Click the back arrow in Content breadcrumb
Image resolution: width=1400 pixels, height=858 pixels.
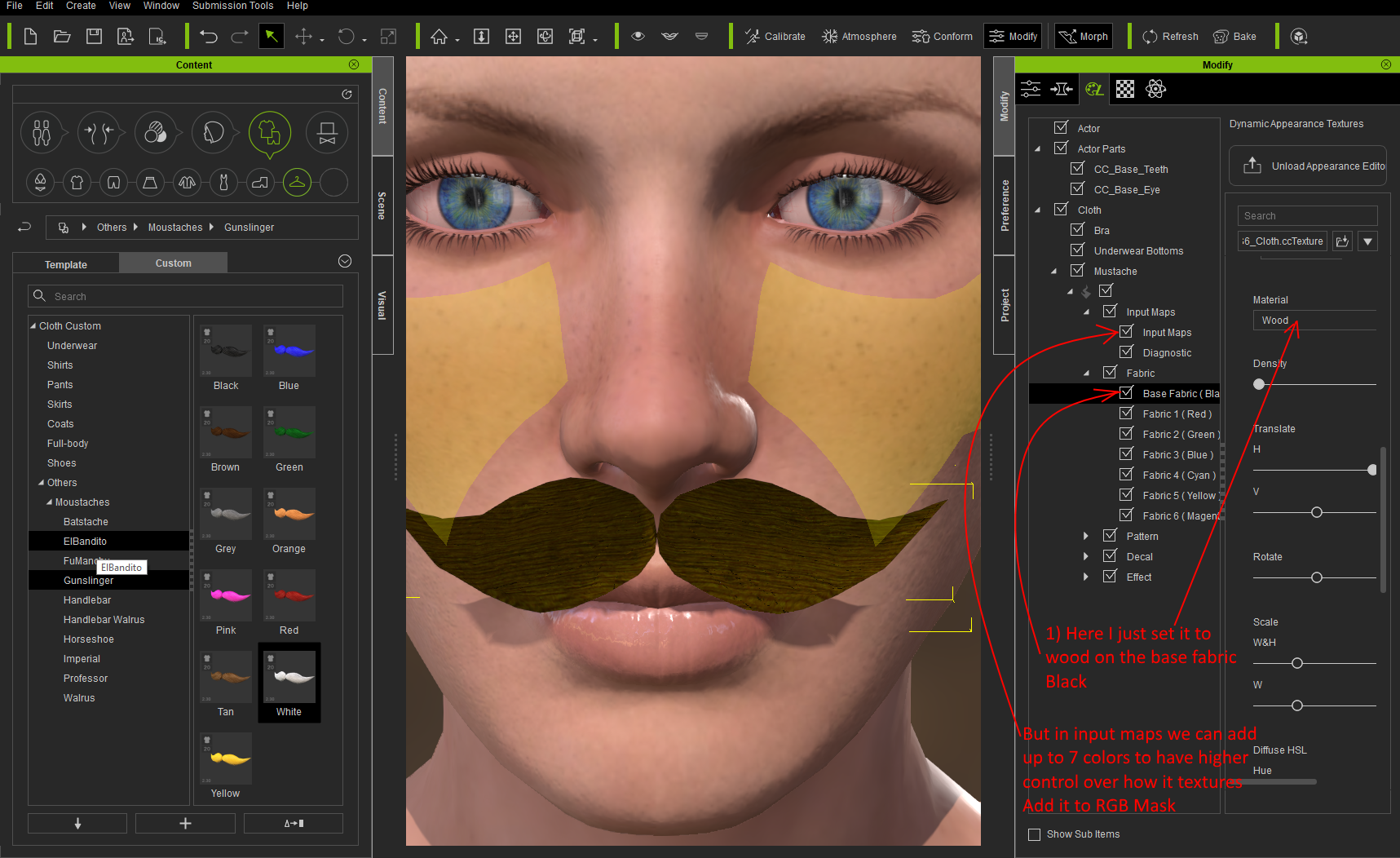click(x=24, y=228)
